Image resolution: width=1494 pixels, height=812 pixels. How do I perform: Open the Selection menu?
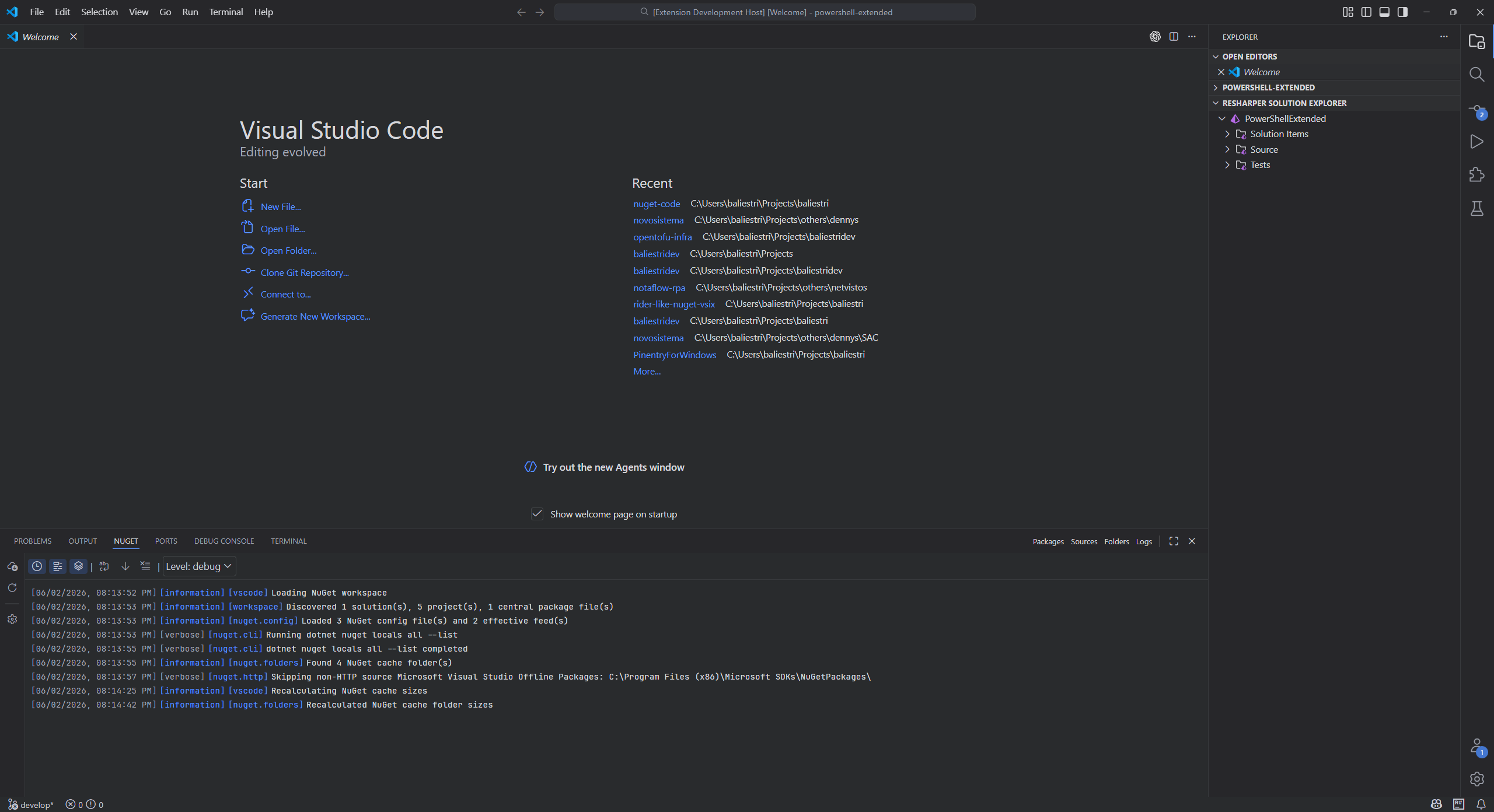click(x=99, y=12)
